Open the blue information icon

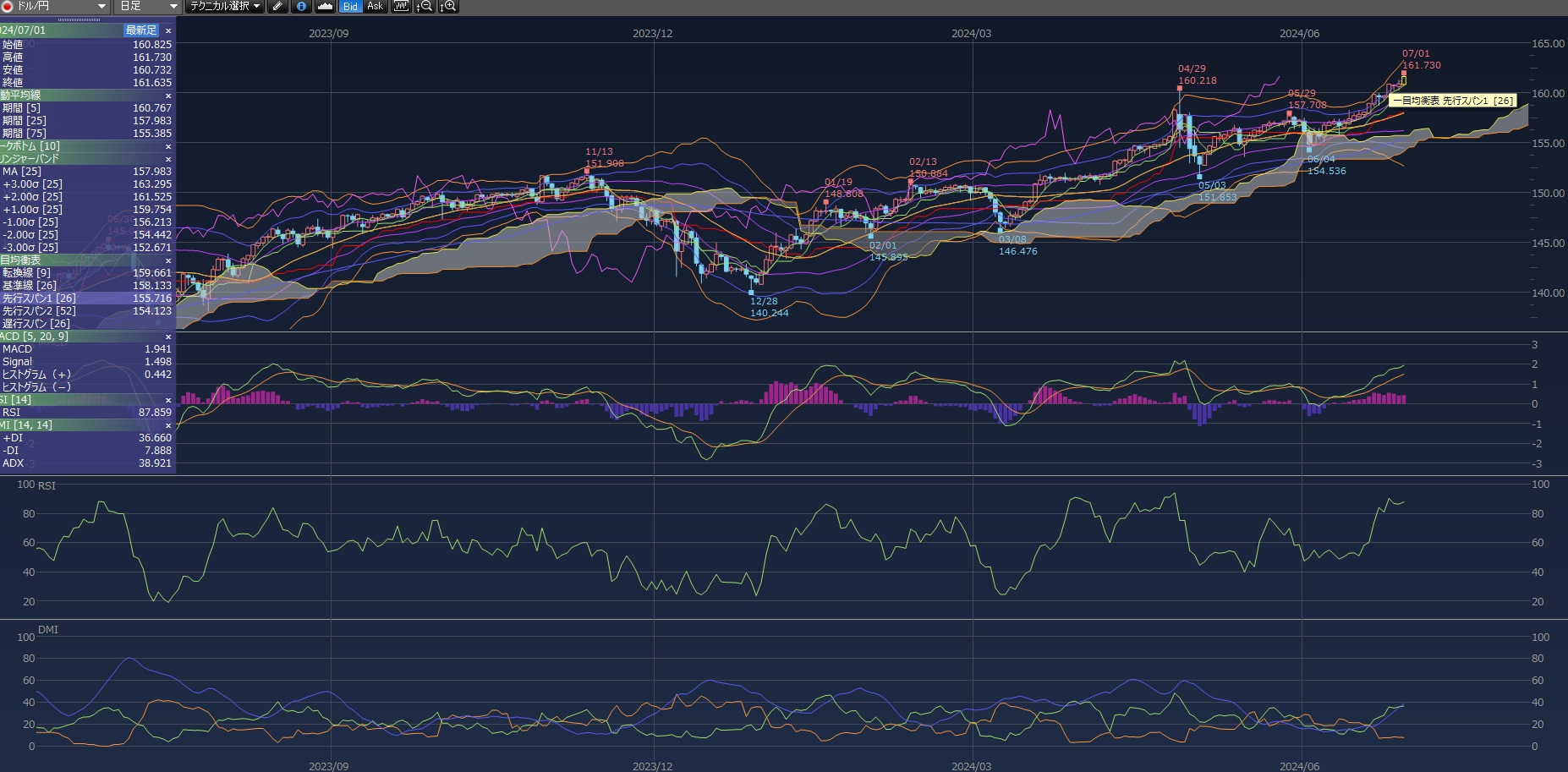point(301,6)
